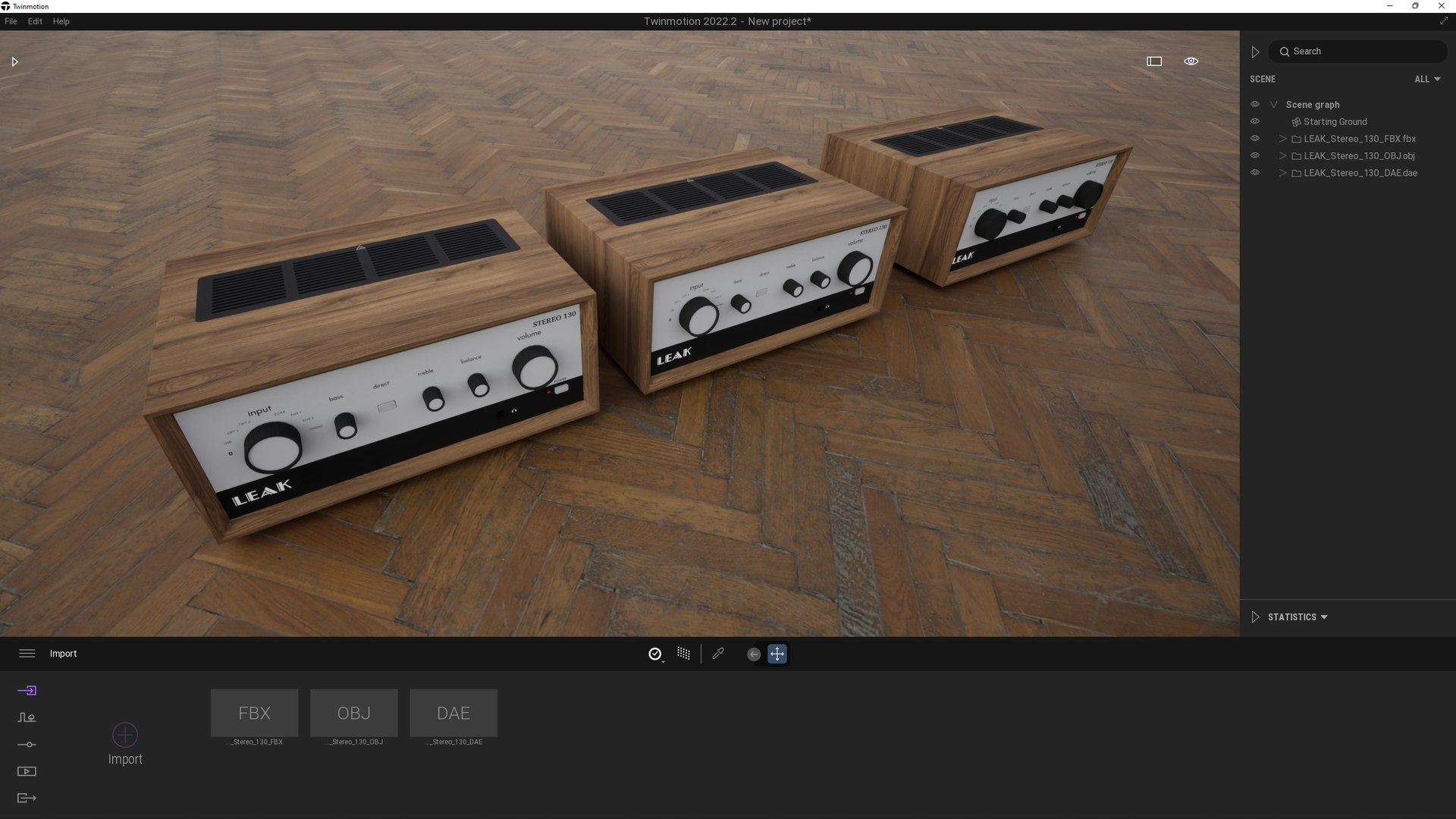Image resolution: width=1456 pixels, height=819 pixels.
Task: Click the Scene graph label
Action: tap(1312, 105)
